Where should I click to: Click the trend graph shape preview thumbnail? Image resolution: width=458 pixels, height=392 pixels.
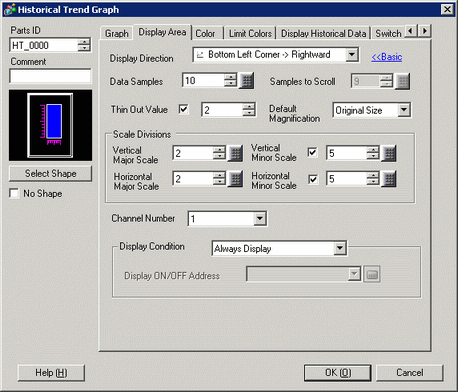(x=50, y=125)
